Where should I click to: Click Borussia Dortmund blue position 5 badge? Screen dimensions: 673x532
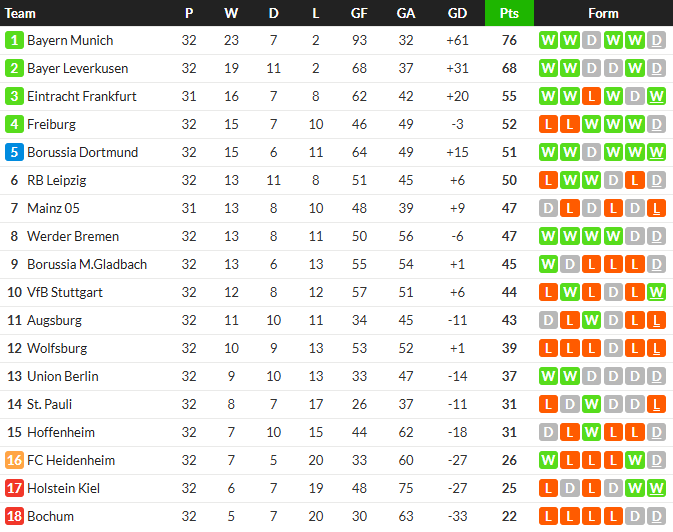[14, 153]
